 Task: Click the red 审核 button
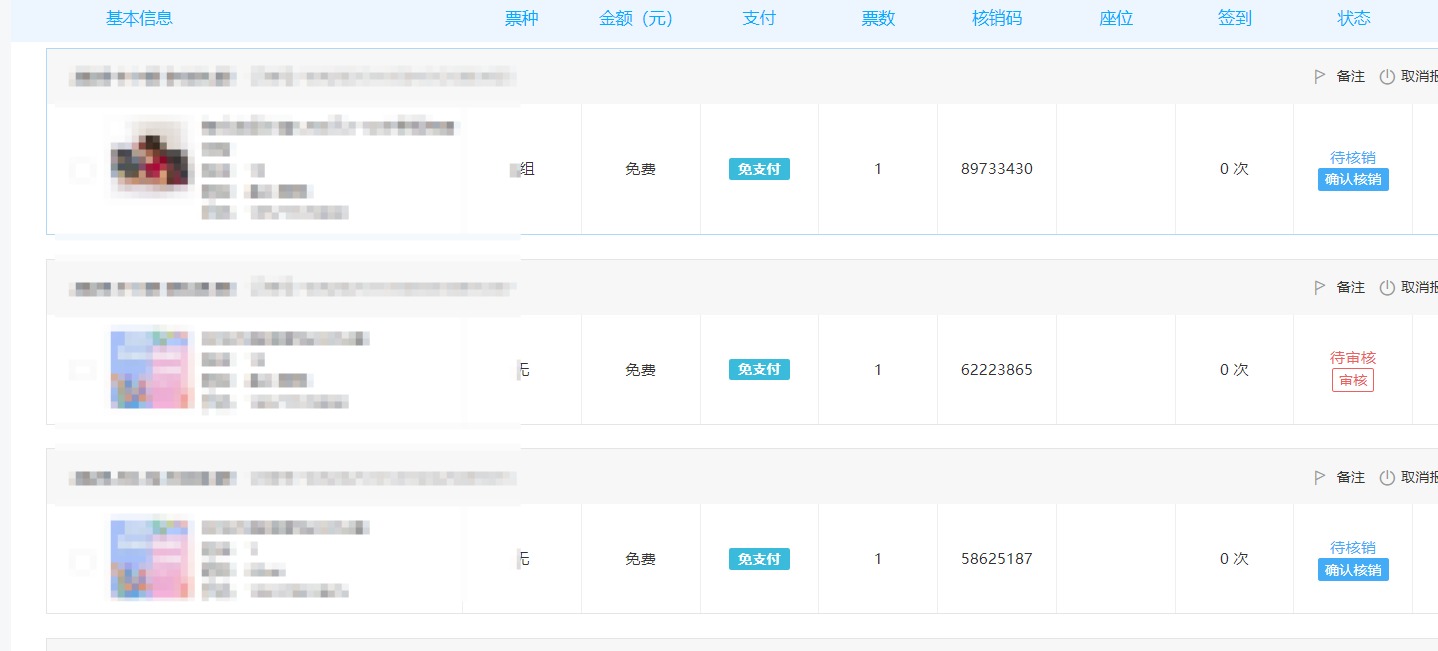(x=1353, y=381)
